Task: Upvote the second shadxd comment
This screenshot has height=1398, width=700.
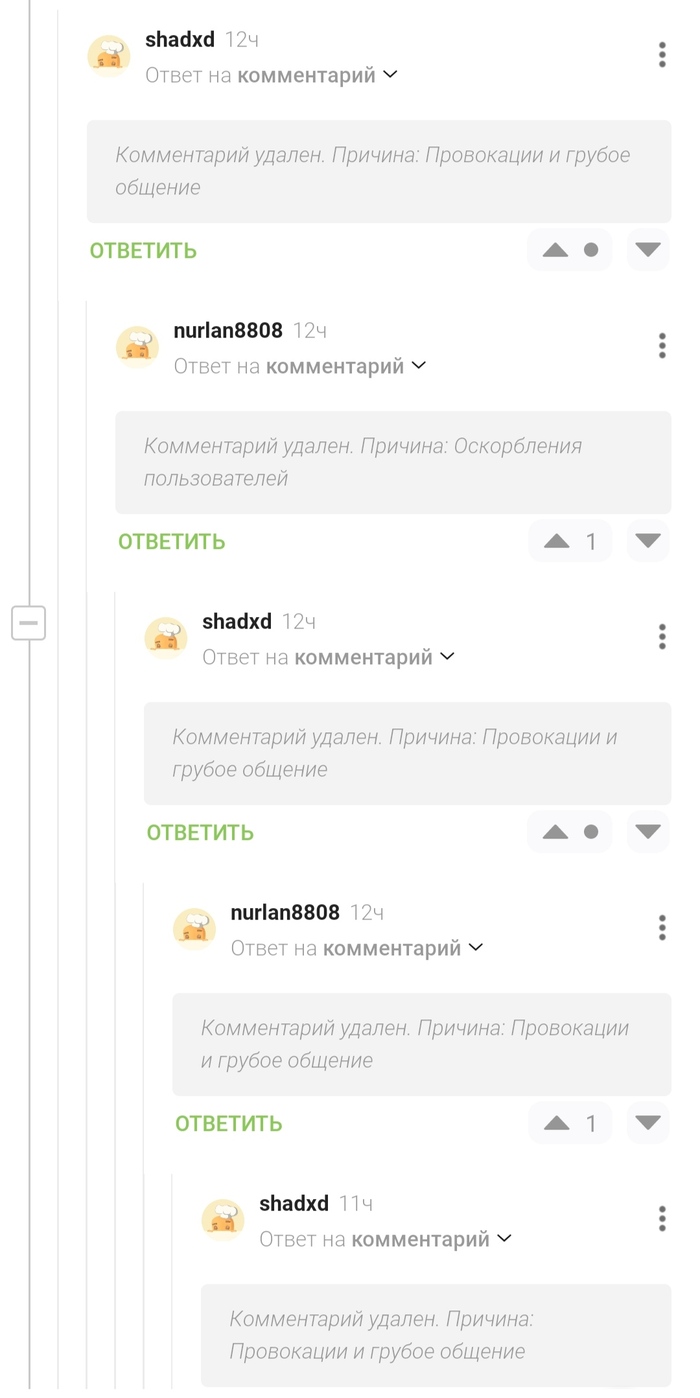Action: 556,831
